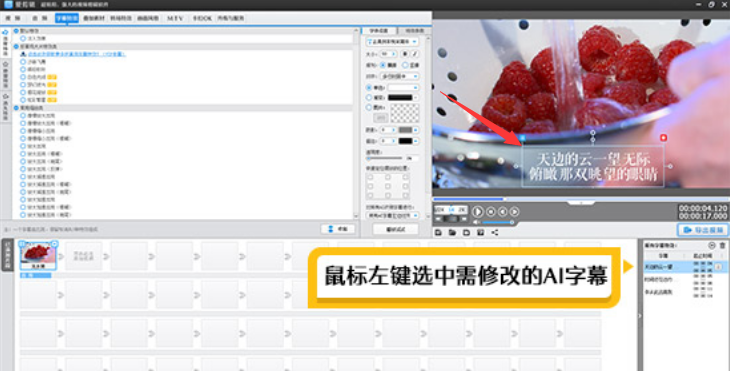Tick the bottom-right subtitle position checkbox
The height and width of the screenshot is (371, 730).
coord(406,195)
